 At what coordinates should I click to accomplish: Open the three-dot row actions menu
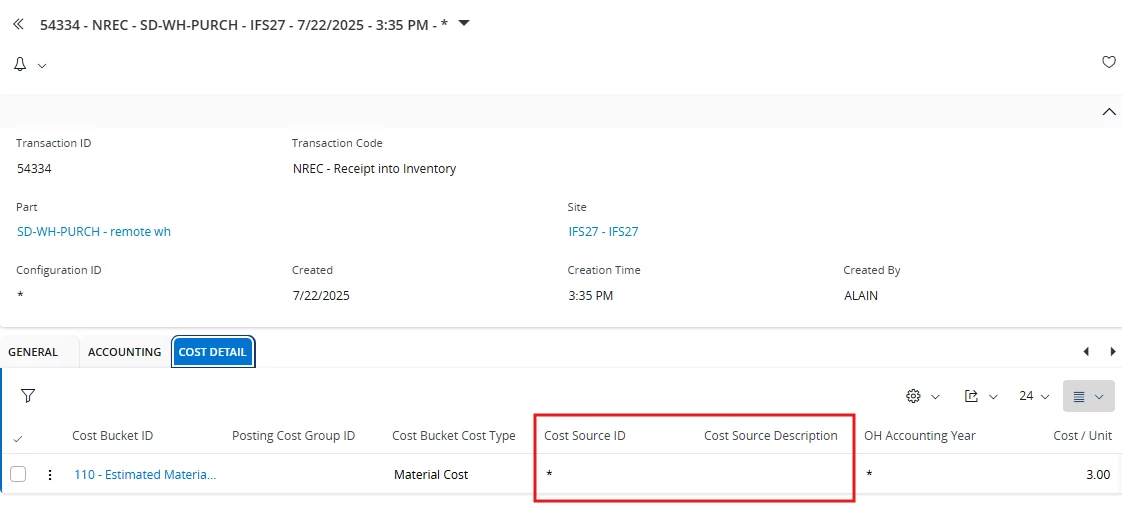click(49, 474)
